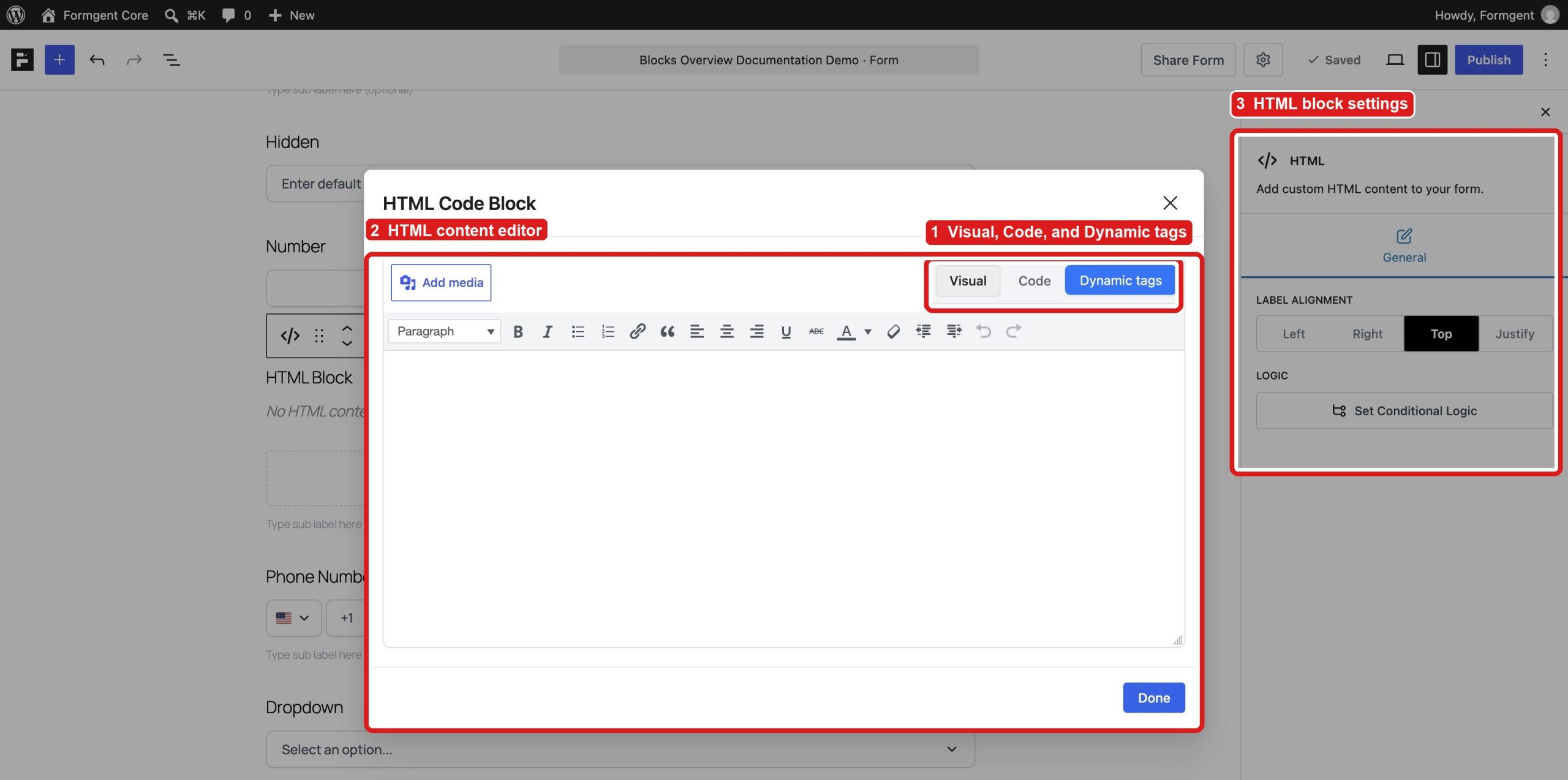
Task: Open the General settings tab
Action: (x=1404, y=246)
